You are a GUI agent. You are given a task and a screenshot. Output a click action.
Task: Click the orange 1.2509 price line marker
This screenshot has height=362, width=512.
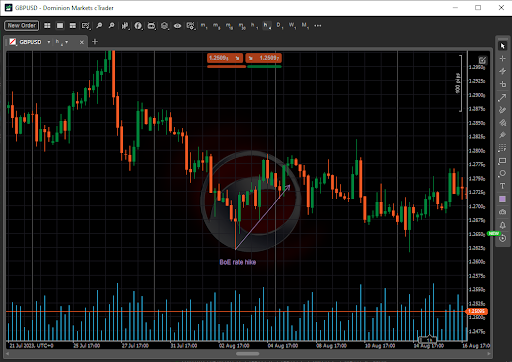(x=476, y=311)
